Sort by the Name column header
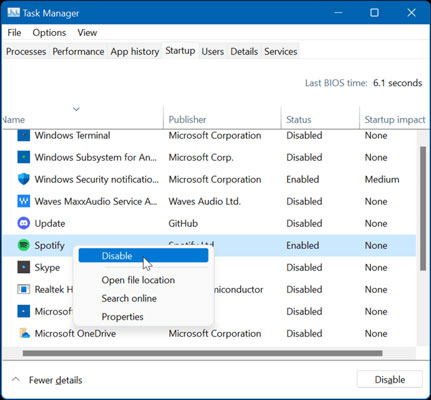 click(x=83, y=119)
